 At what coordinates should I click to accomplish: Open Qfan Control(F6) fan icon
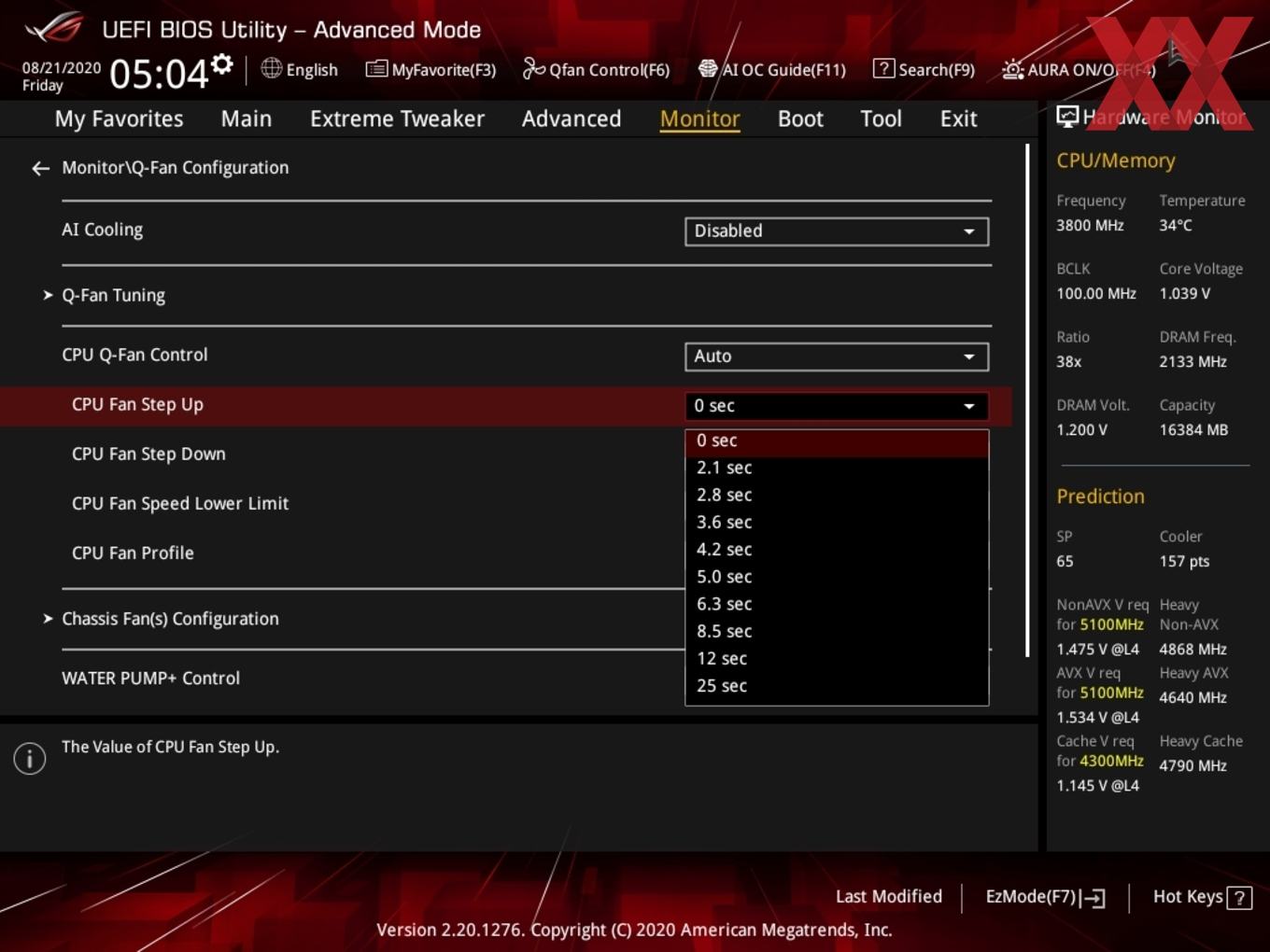tap(533, 68)
